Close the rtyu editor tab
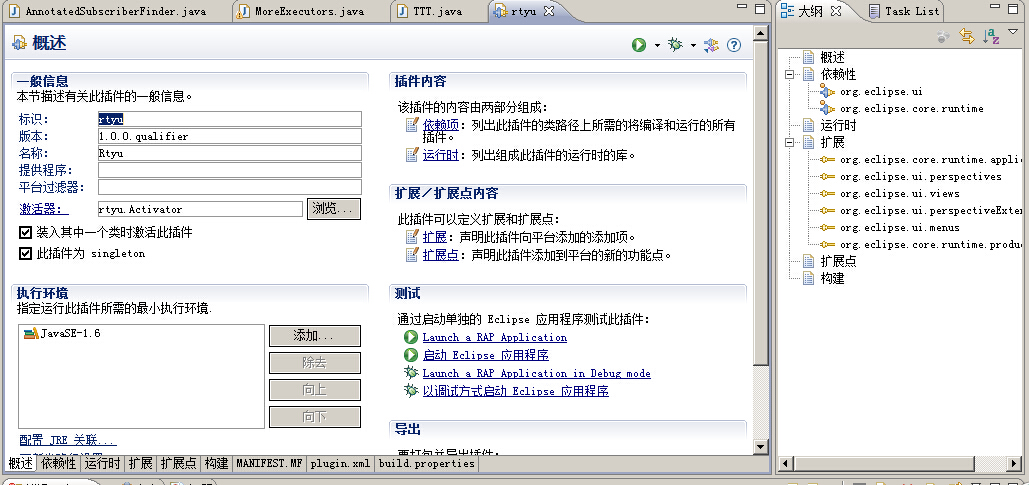Screen dimensions: 1029x485 click(549, 11)
